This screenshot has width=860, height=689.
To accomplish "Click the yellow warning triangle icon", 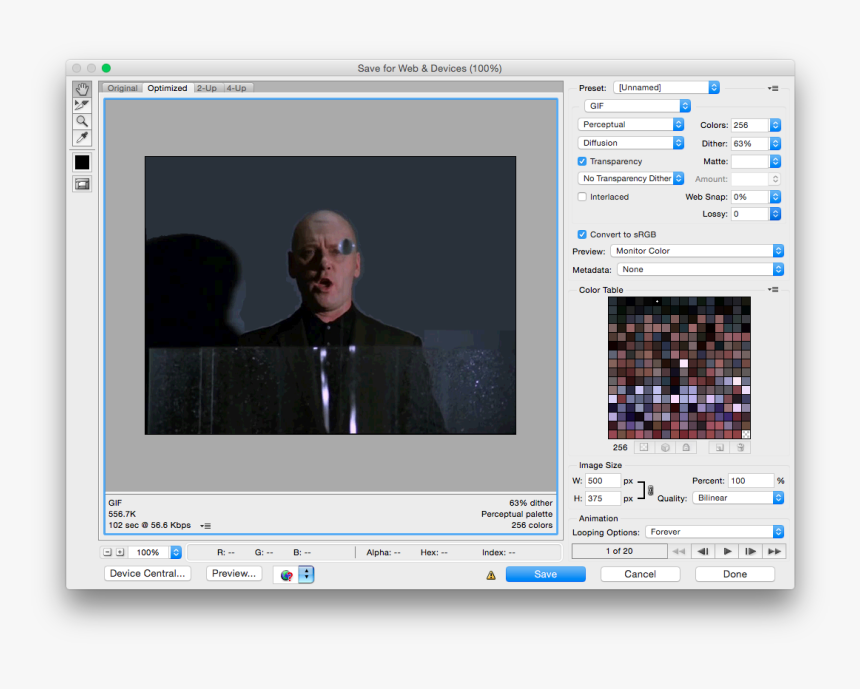I will [491, 575].
